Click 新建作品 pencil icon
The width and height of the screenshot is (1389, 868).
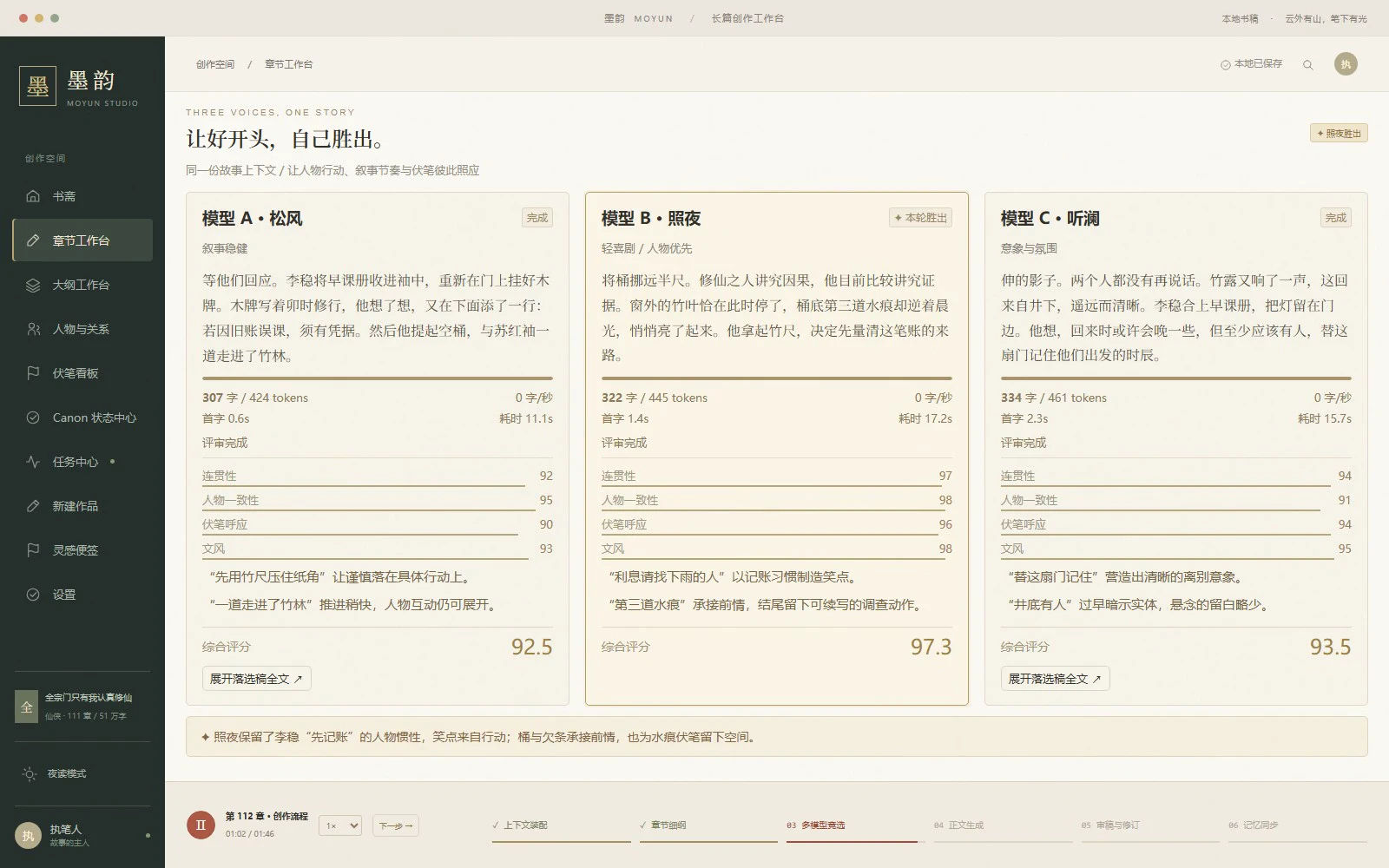[33, 506]
